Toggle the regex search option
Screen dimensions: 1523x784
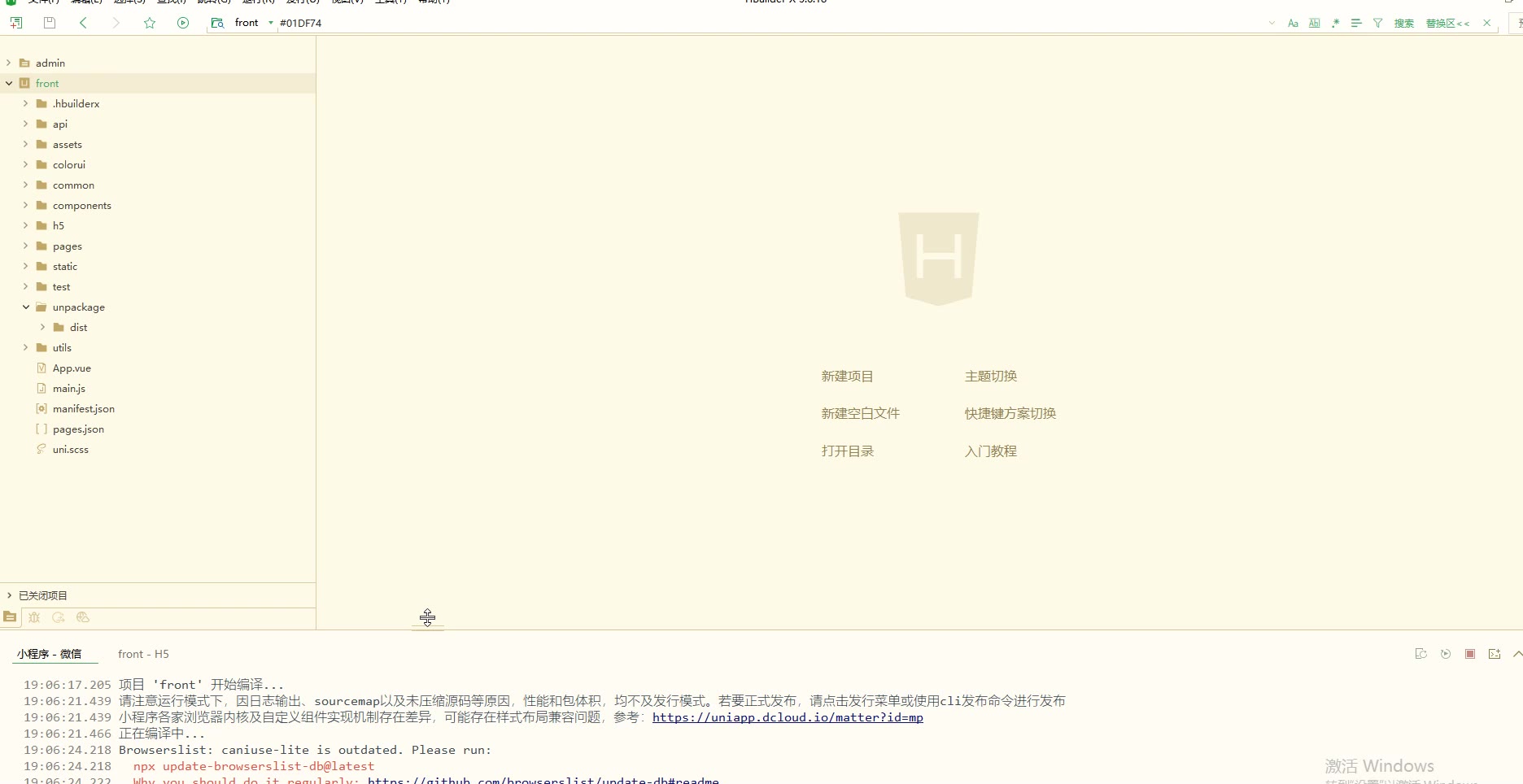point(1335,23)
